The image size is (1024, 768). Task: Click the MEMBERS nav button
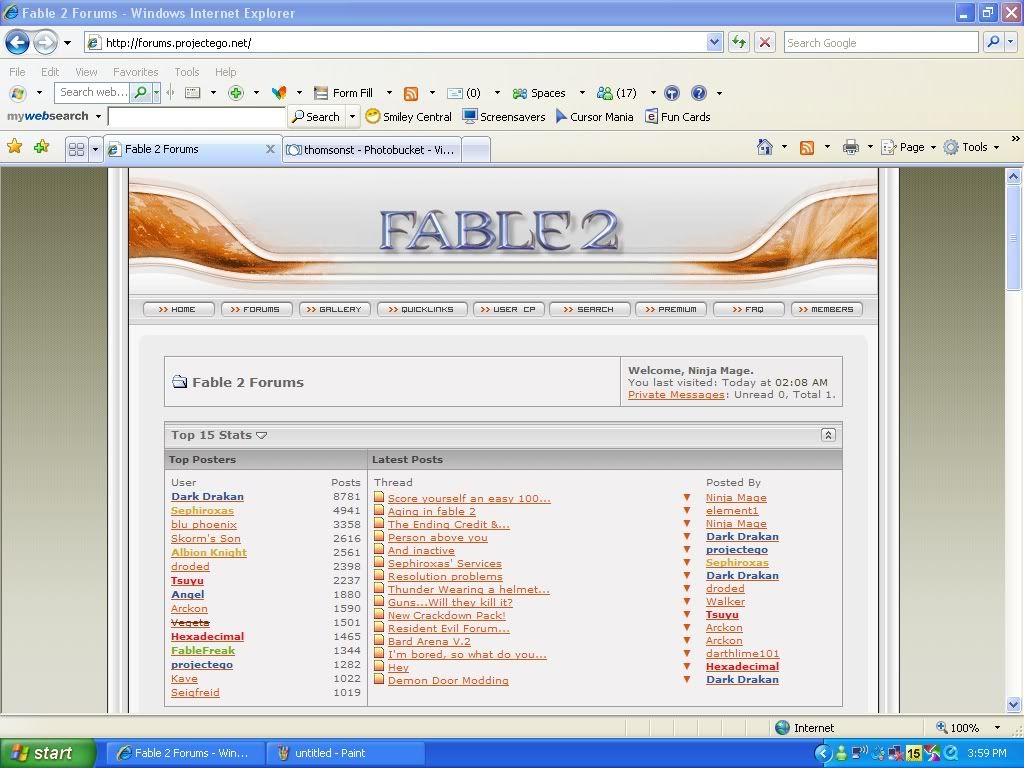(827, 309)
